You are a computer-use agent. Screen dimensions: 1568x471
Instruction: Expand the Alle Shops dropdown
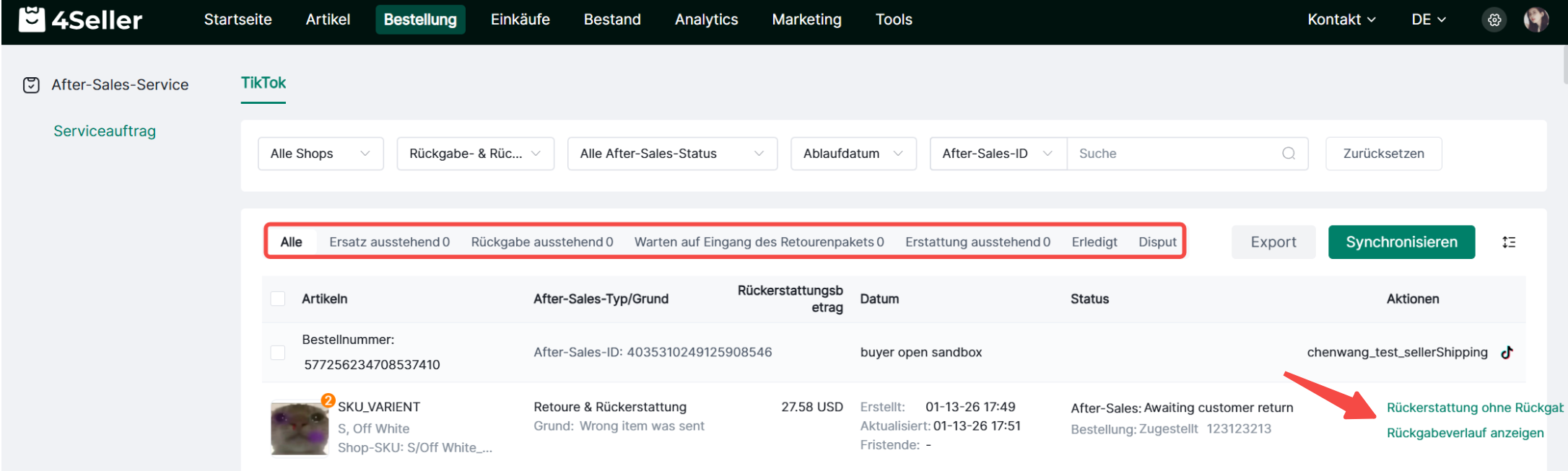320,154
